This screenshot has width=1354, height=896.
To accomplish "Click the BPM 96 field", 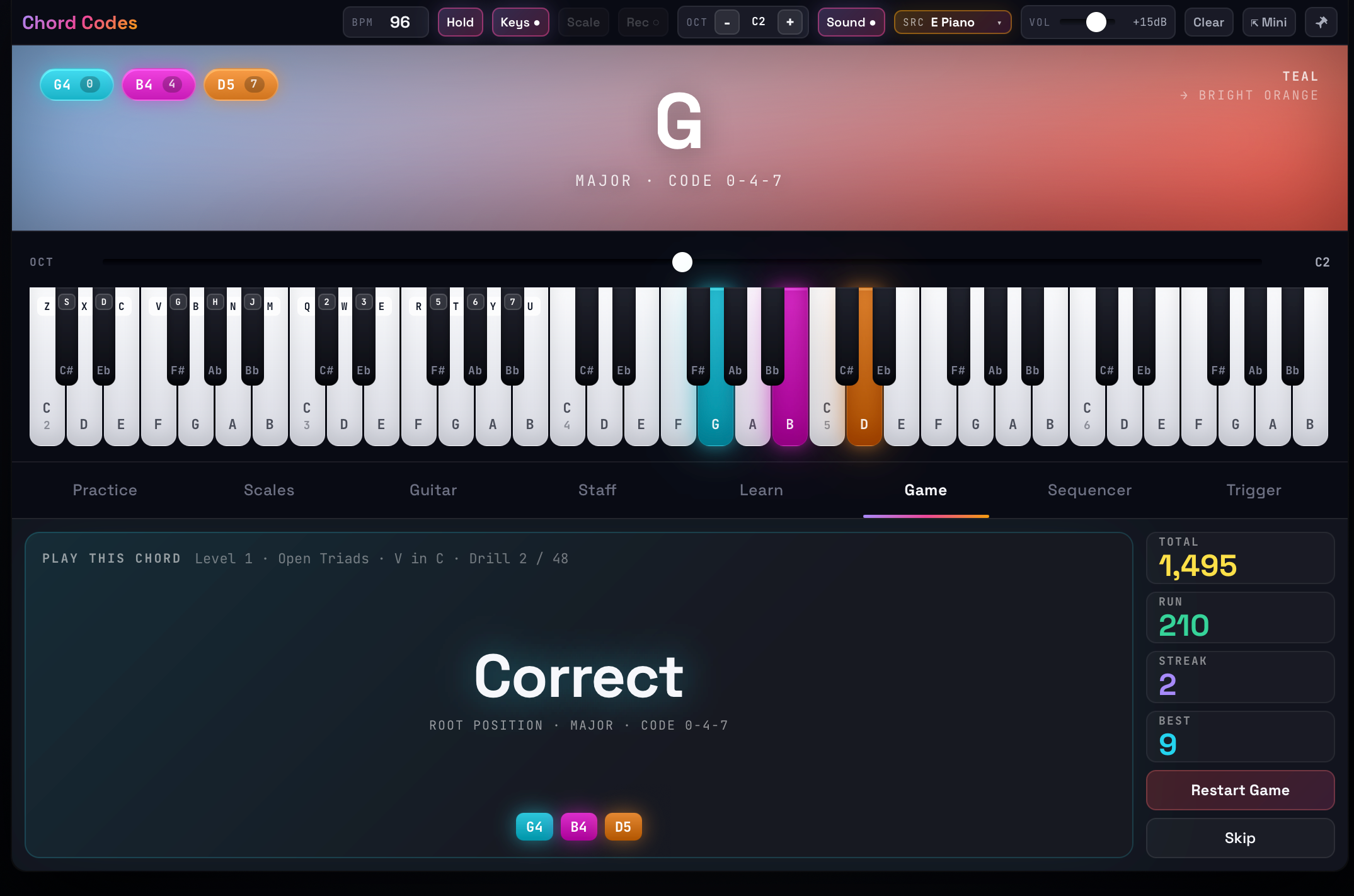I will point(385,22).
